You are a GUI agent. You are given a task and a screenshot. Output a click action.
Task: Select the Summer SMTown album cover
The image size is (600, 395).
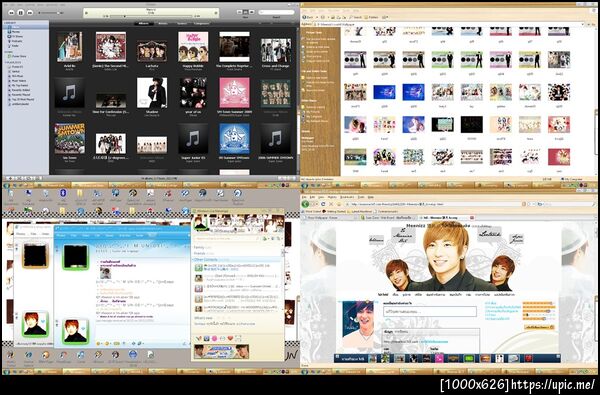click(69, 139)
